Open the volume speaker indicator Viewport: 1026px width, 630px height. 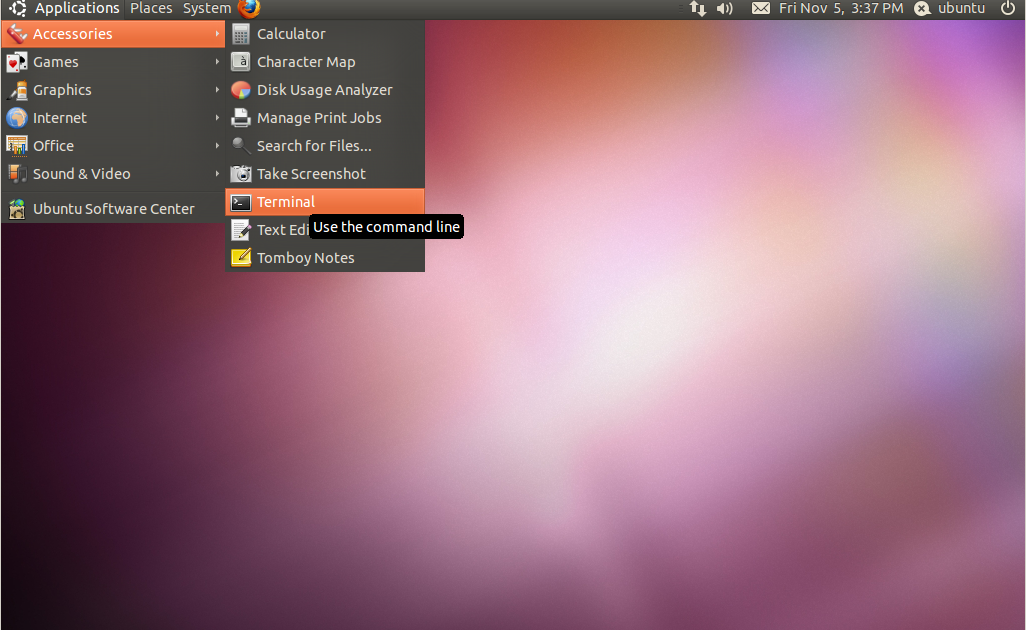coord(724,9)
